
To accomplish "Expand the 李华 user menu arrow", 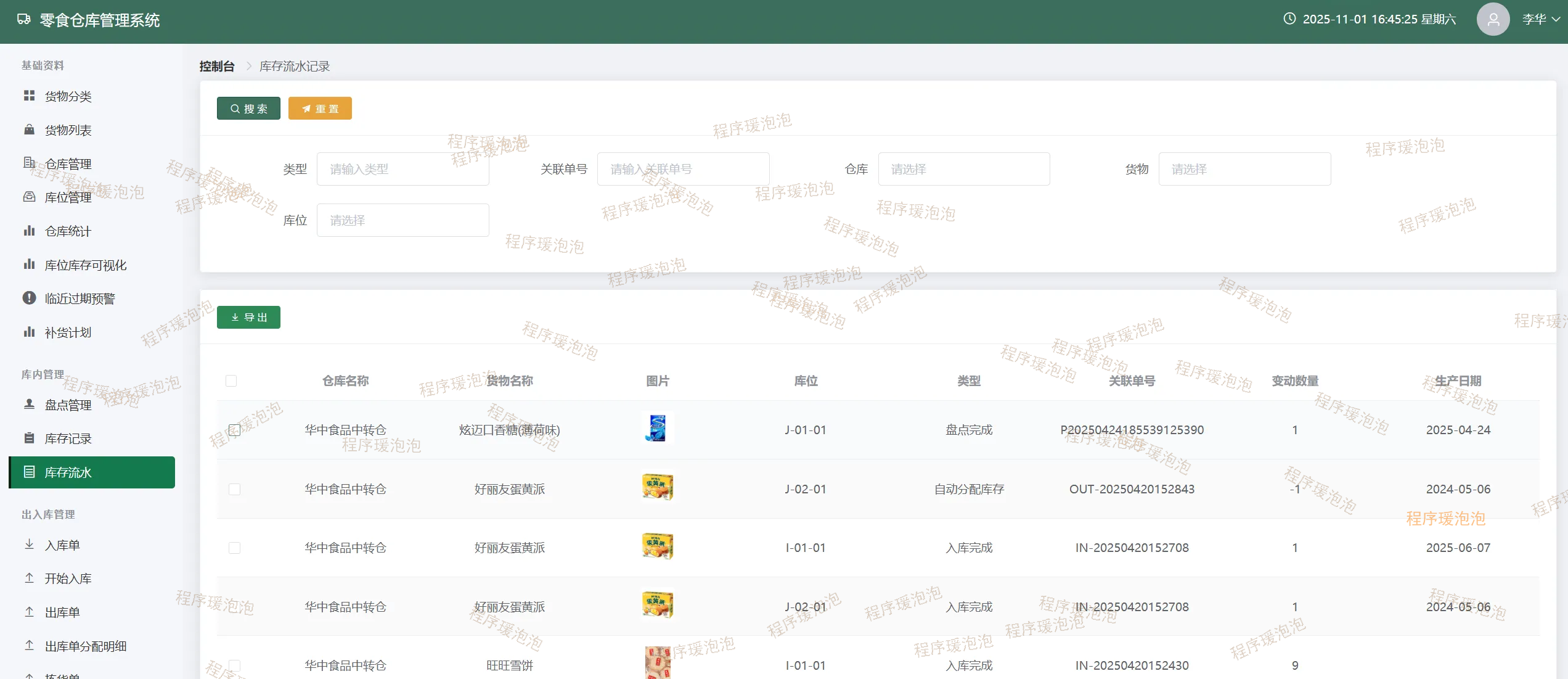I will [x=1556, y=19].
